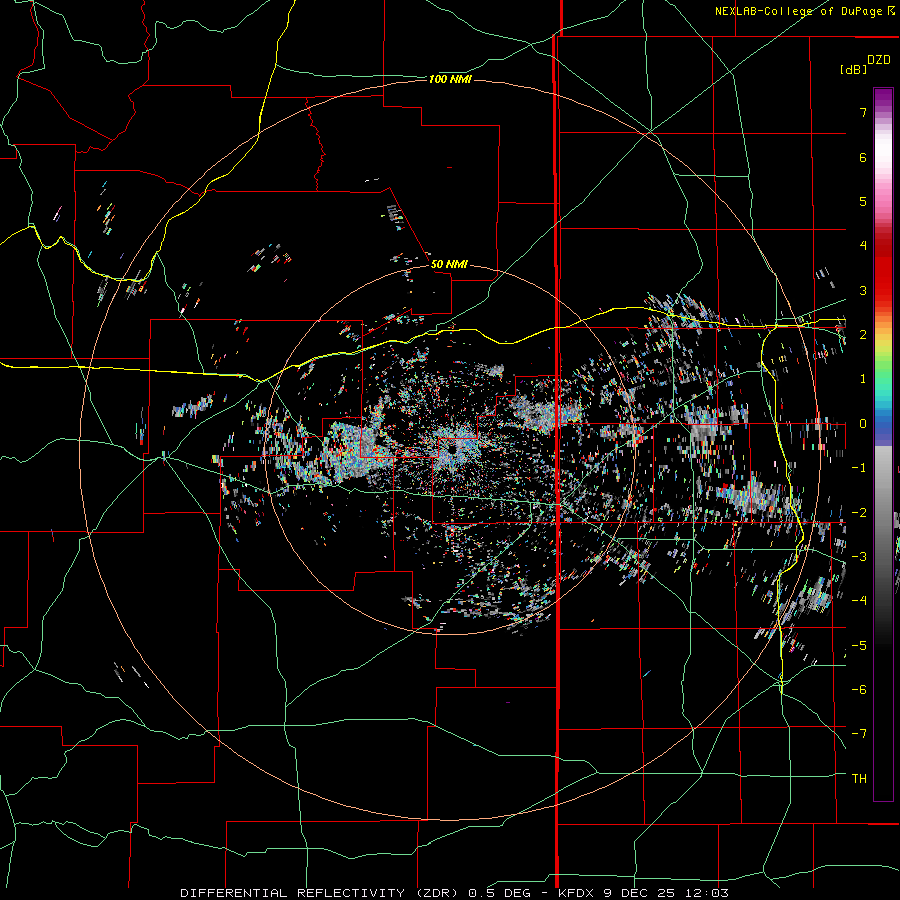This screenshot has height=900, width=900.
Task: Click the -1 value on color scale
Action: pos(859,468)
